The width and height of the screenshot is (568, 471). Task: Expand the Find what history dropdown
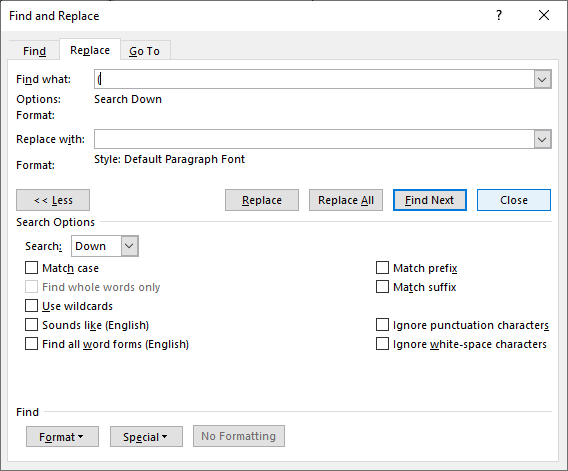[542, 79]
